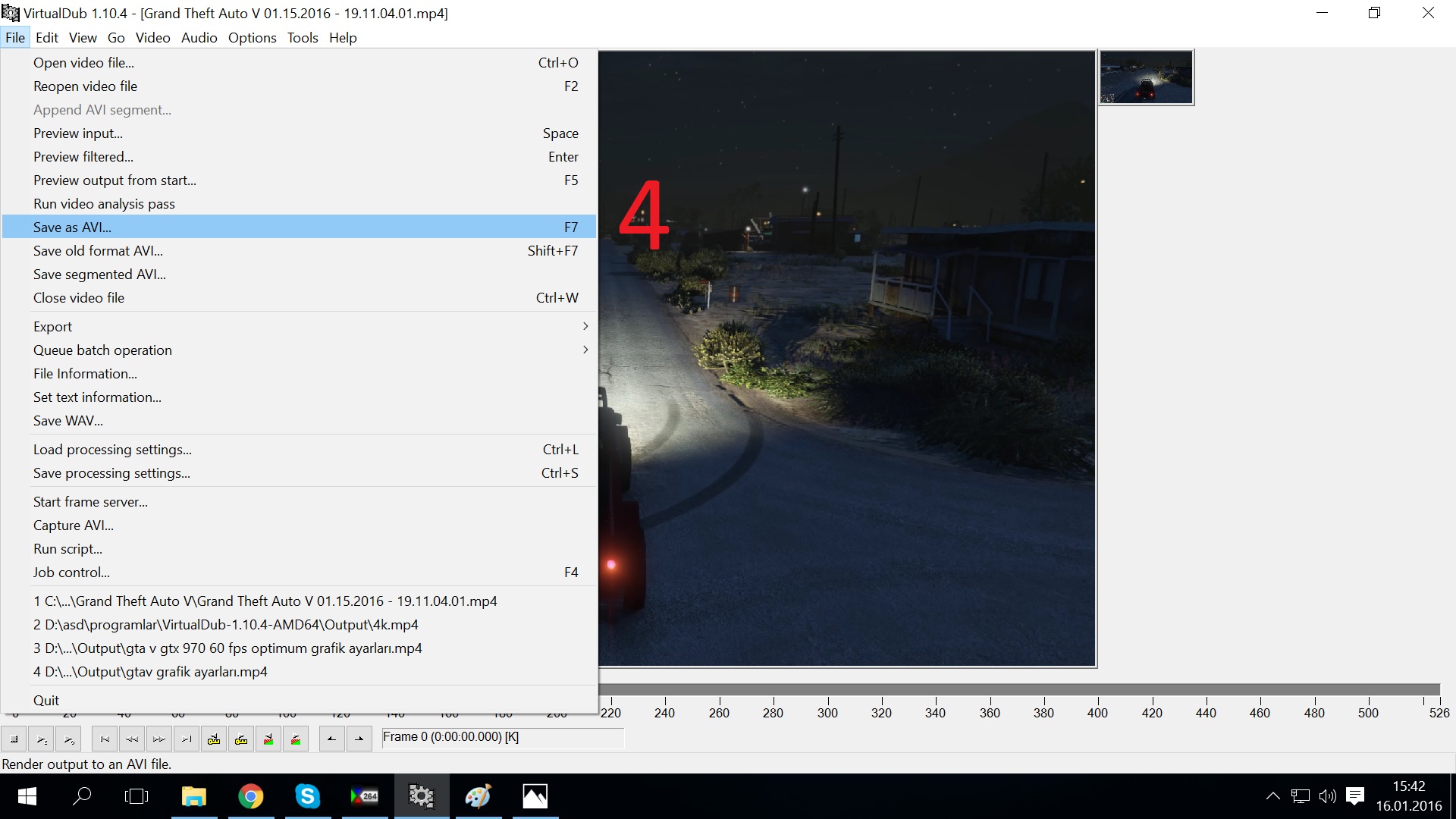The width and height of the screenshot is (1456, 819).
Task: Open Chrome from the taskbar
Action: [250, 796]
